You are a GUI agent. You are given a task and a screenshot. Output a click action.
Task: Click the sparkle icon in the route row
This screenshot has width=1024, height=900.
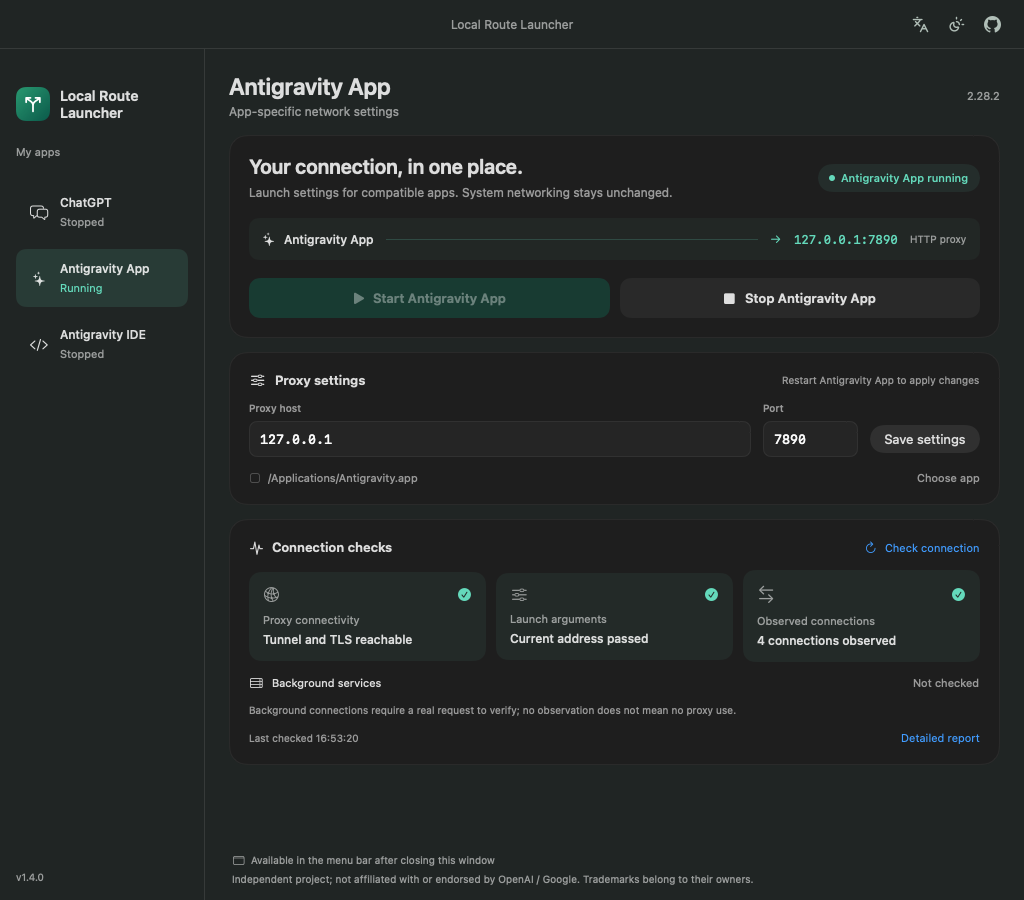click(268, 240)
